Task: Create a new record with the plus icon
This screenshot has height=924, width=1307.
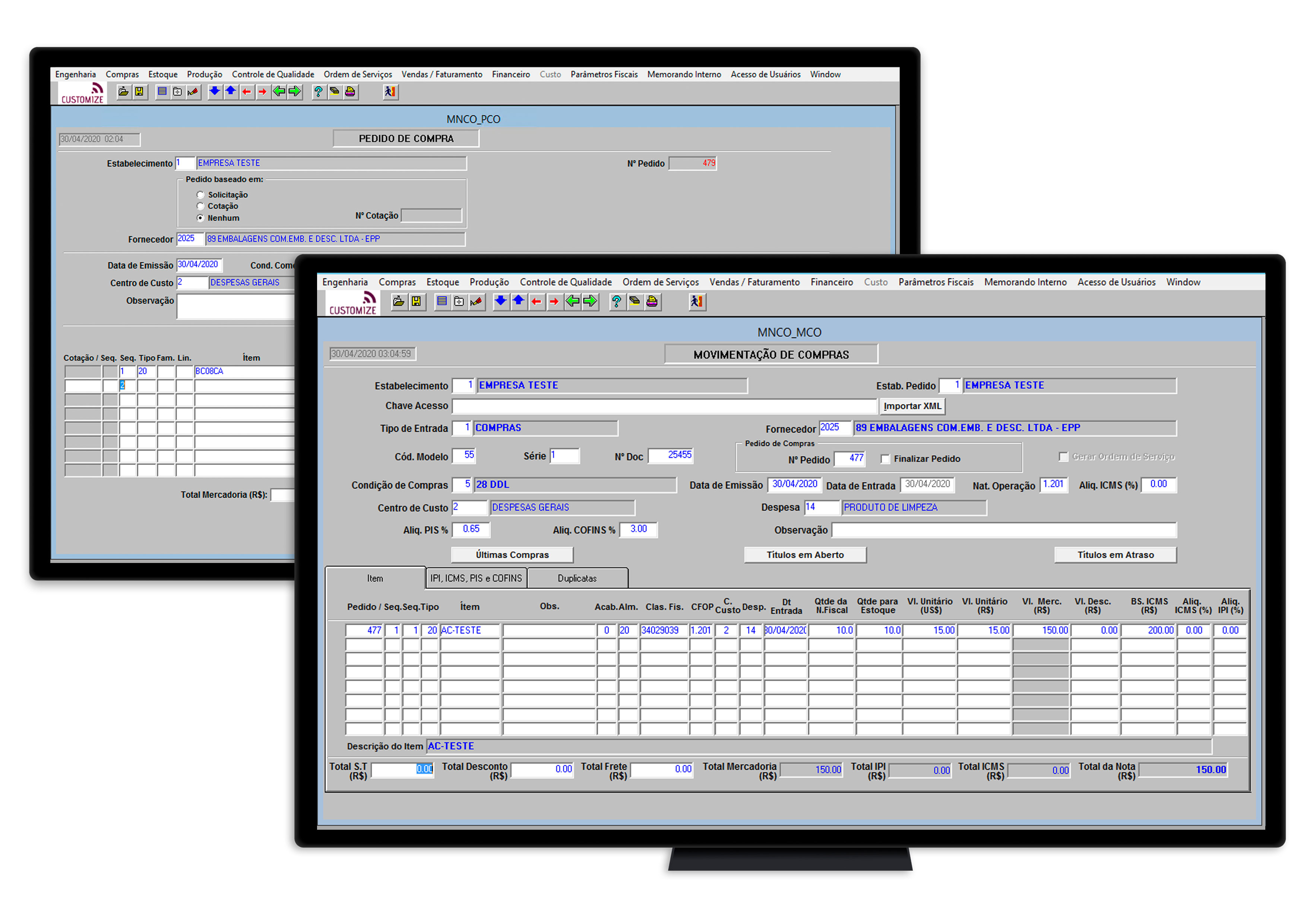Action: pyautogui.click(x=459, y=302)
